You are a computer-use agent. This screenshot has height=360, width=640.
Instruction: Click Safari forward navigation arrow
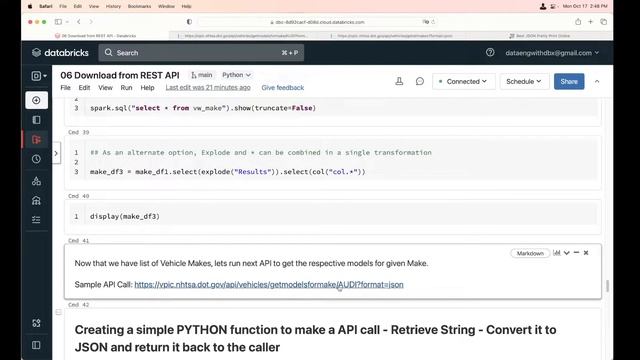coord(91,22)
